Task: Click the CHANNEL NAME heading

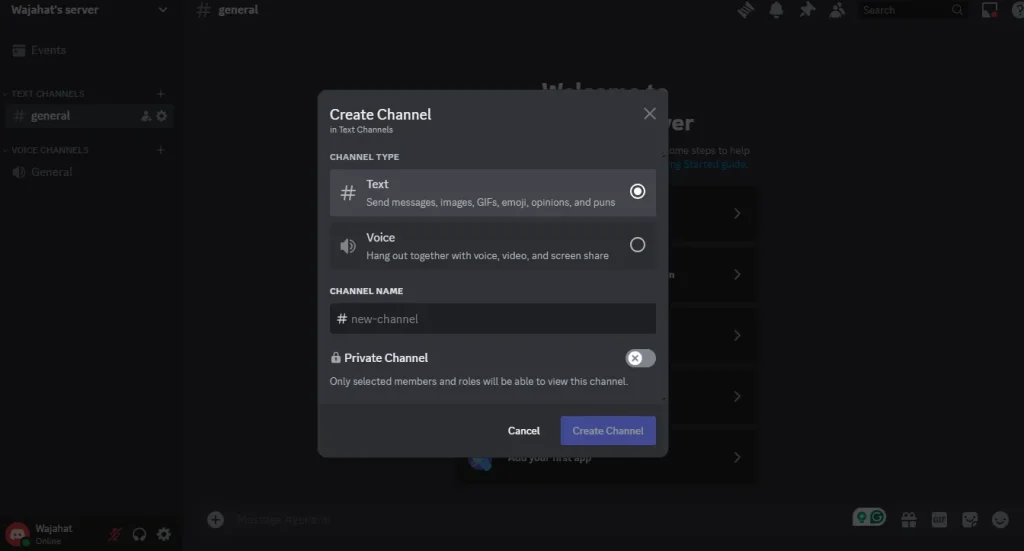Action: [x=366, y=291]
